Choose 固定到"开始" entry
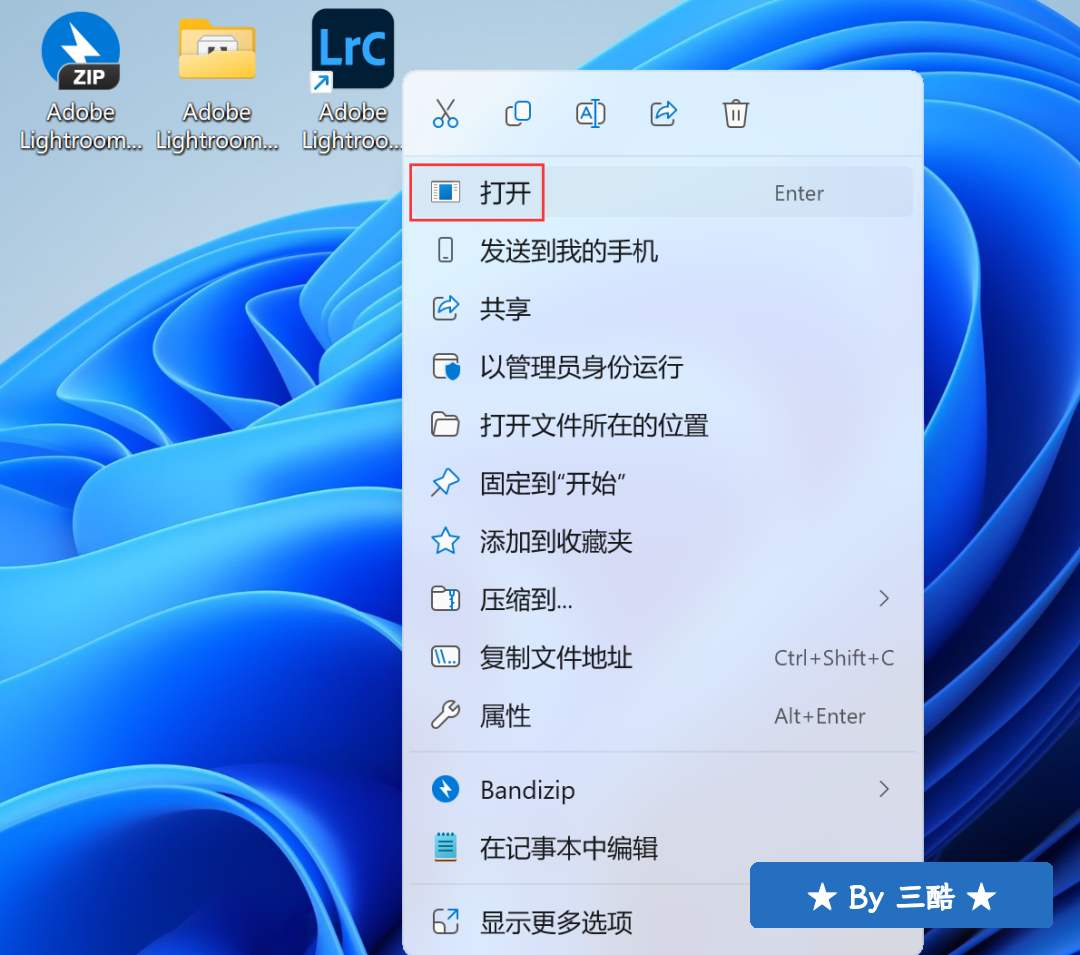Screen dimensions: 1080x955 pos(661,483)
